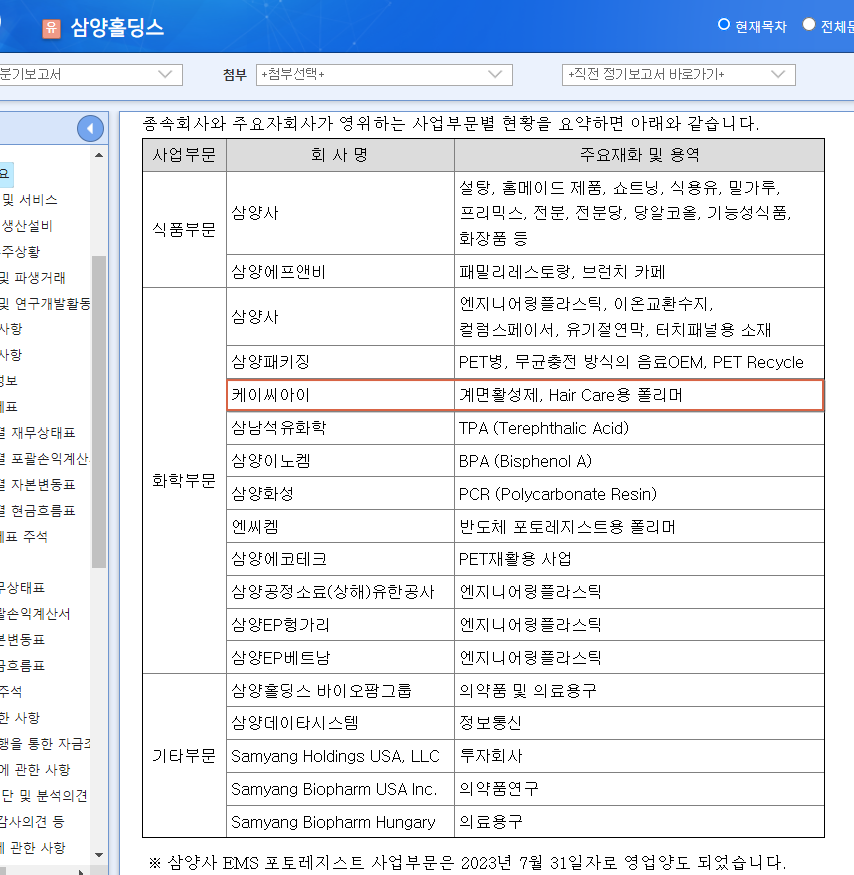Click the 의약품연구 cell
Image resolution: width=854 pixels, height=875 pixels.
639,789
